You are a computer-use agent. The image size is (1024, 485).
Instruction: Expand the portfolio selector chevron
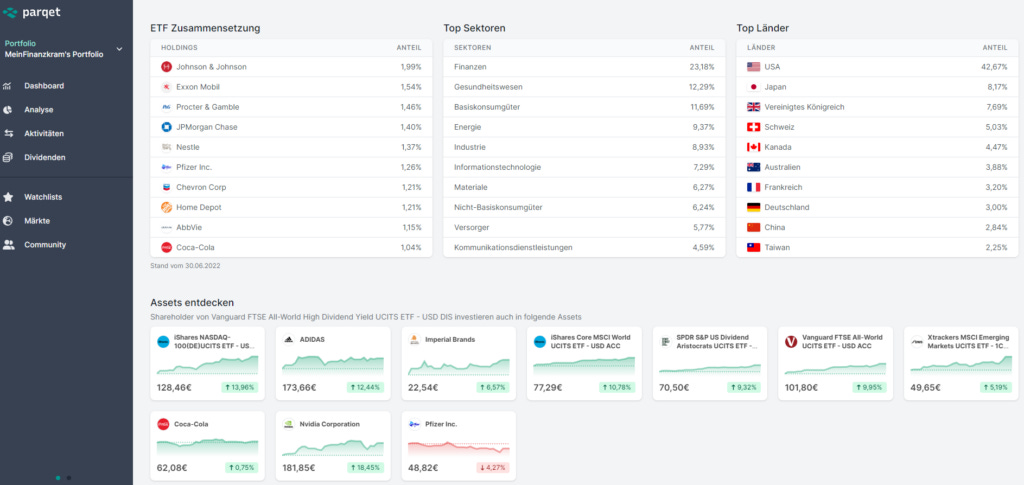119,49
